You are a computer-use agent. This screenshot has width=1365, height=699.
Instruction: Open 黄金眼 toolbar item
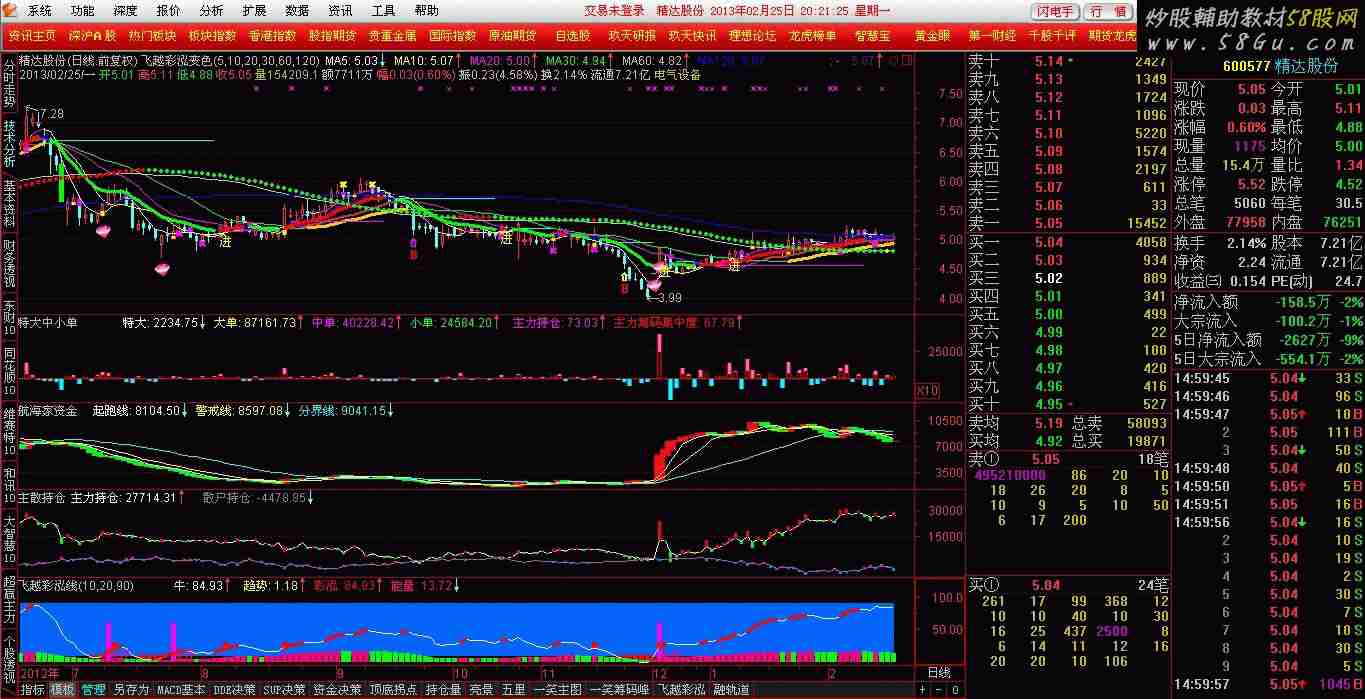932,35
